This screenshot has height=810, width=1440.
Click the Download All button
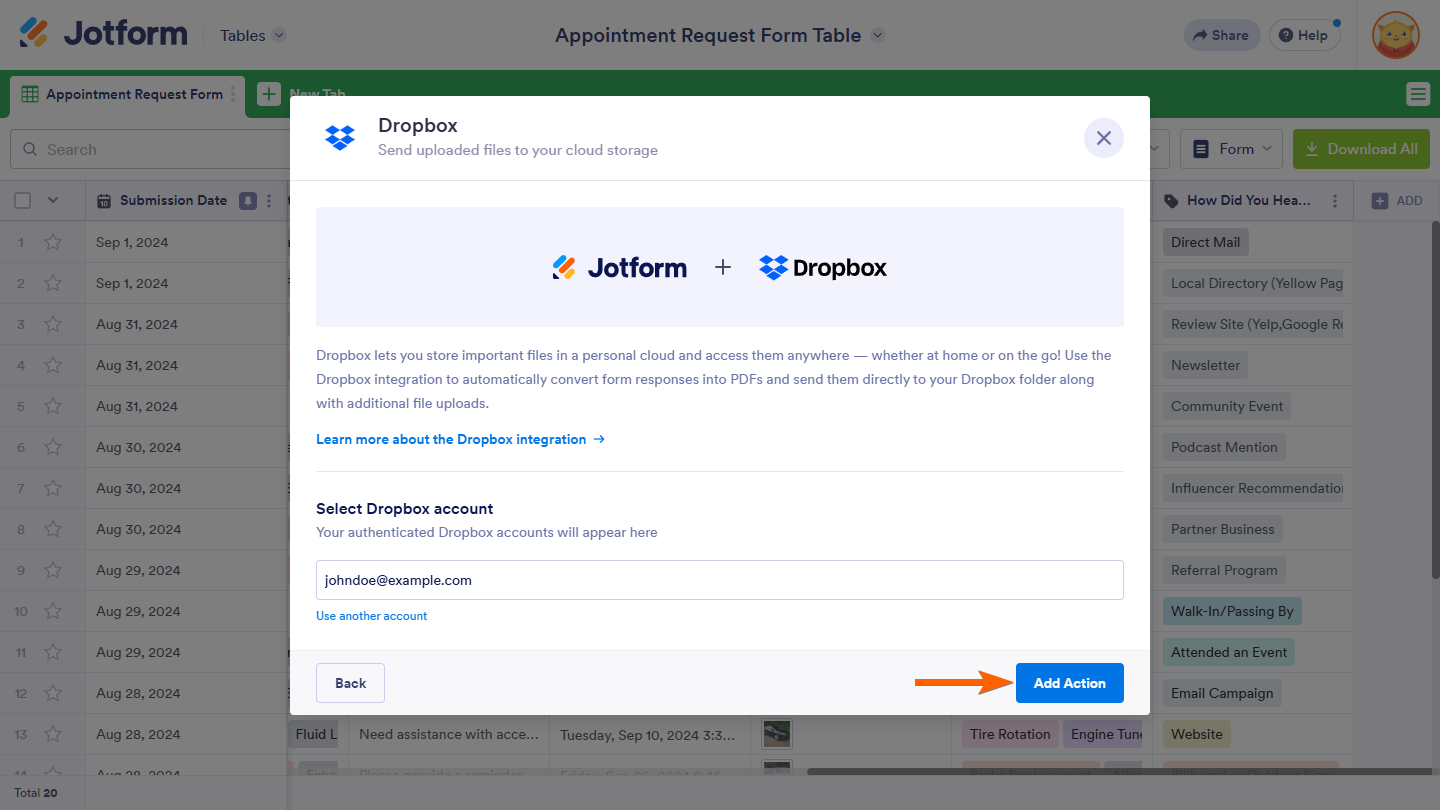point(1361,149)
